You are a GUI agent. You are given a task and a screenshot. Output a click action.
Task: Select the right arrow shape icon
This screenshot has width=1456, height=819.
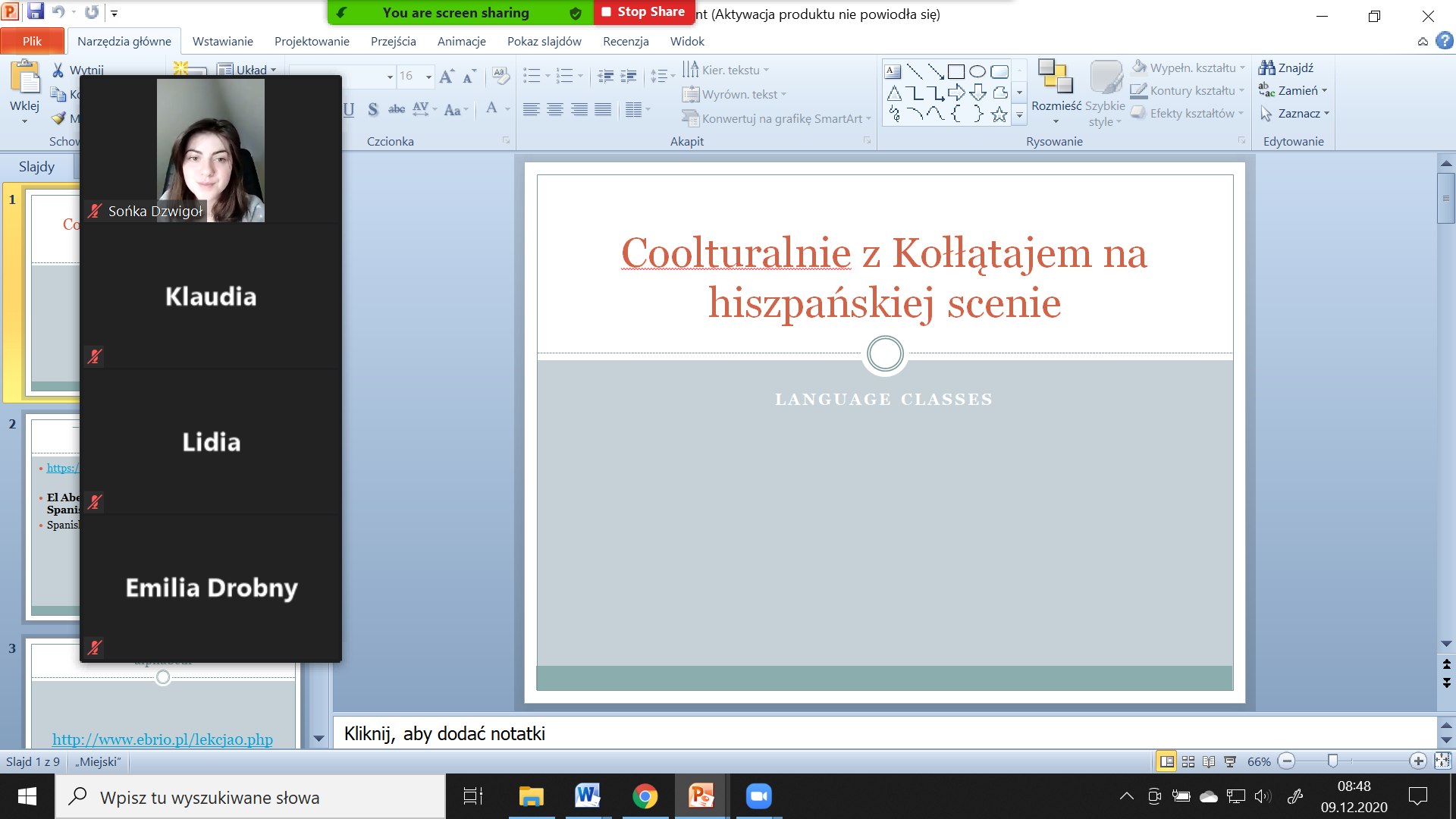coord(956,93)
